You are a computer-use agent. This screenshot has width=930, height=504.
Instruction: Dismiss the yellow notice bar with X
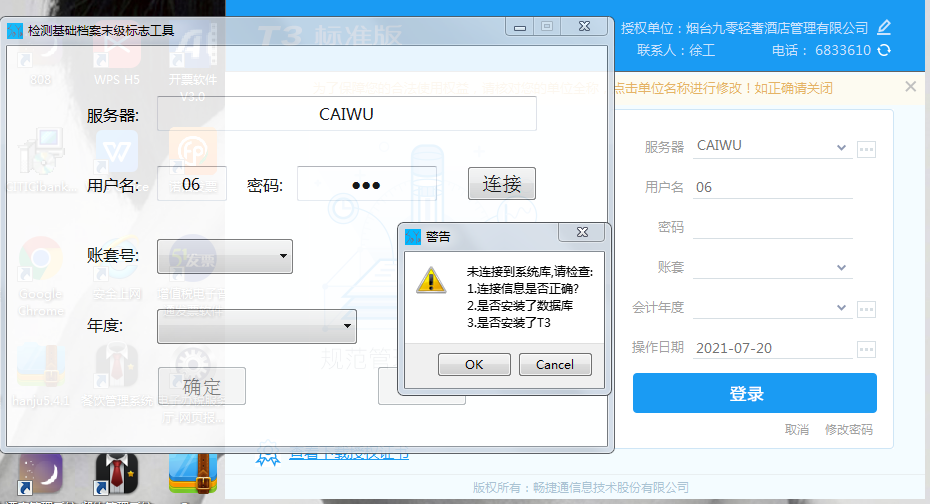pos(910,87)
